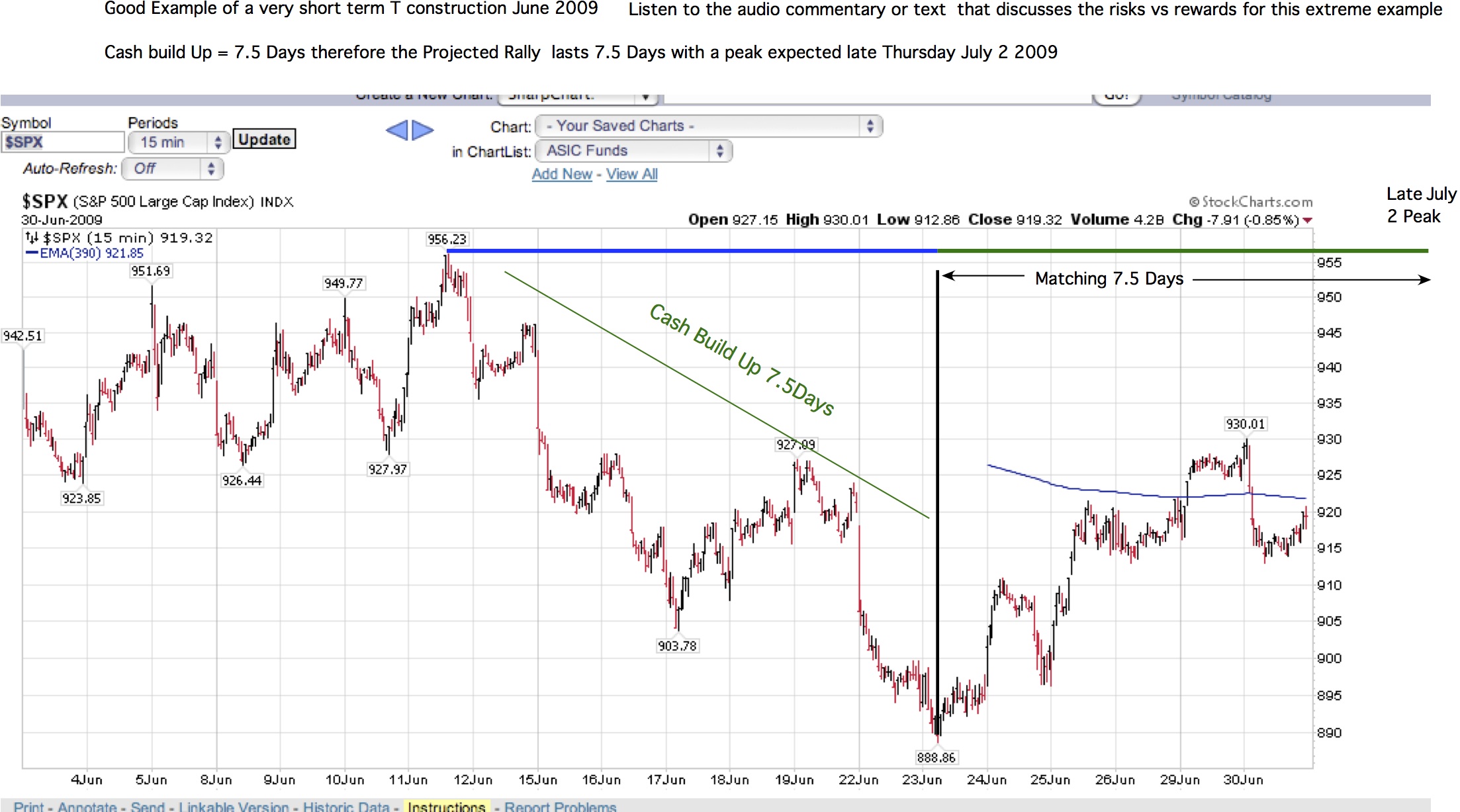Click the Add New link

(562, 174)
